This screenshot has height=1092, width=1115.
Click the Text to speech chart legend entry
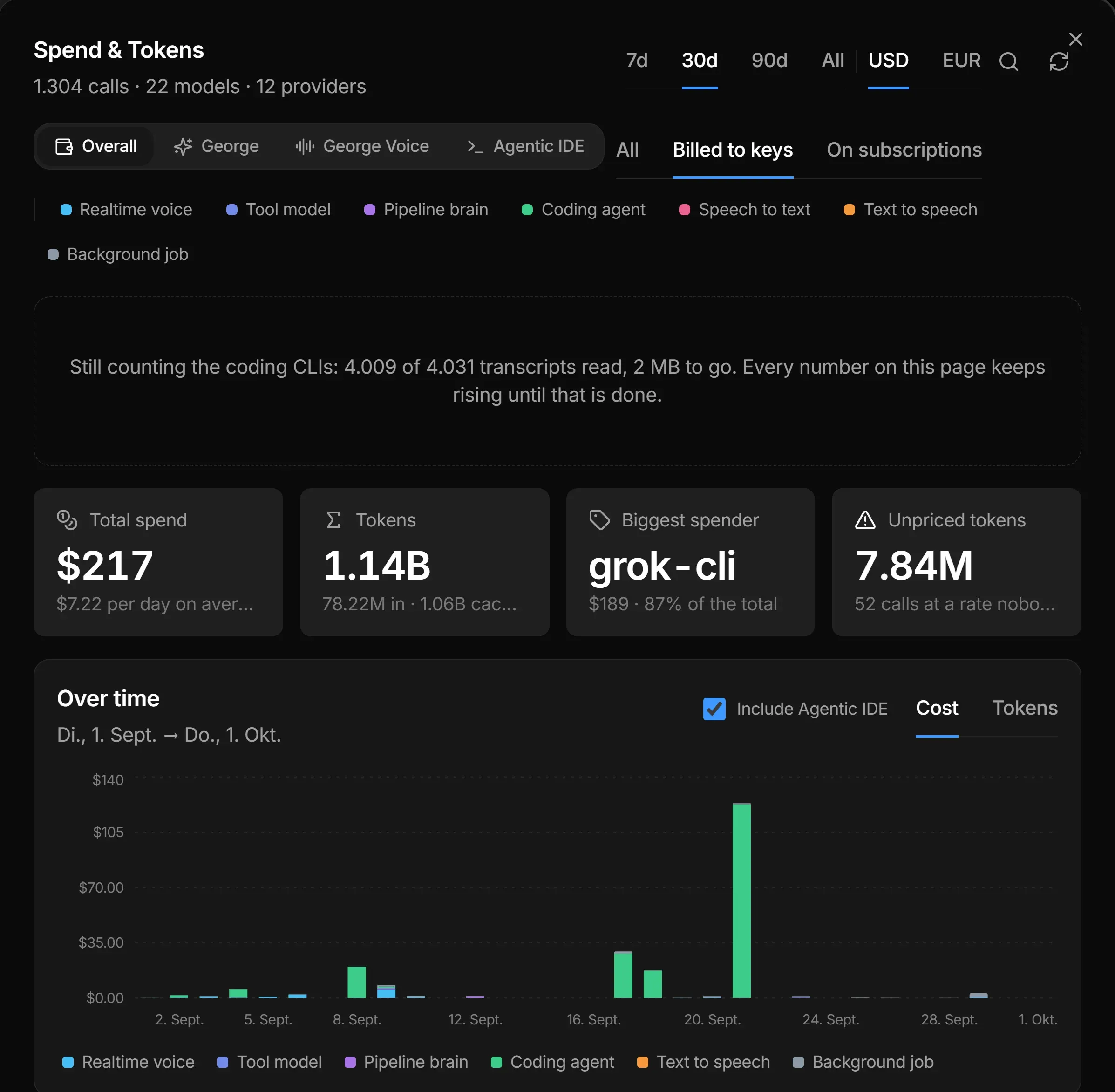[703, 1062]
